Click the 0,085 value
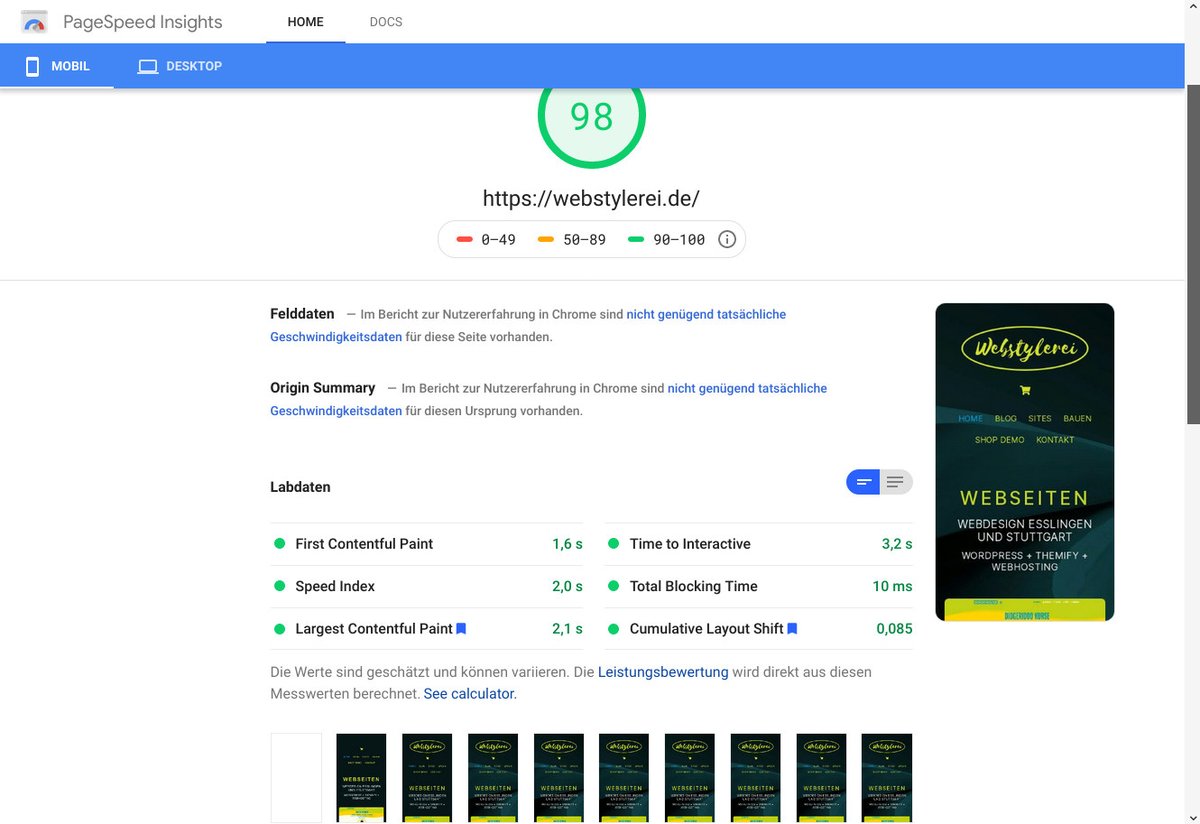This screenshot has height=824, width=1200. [x=894, y=629]
